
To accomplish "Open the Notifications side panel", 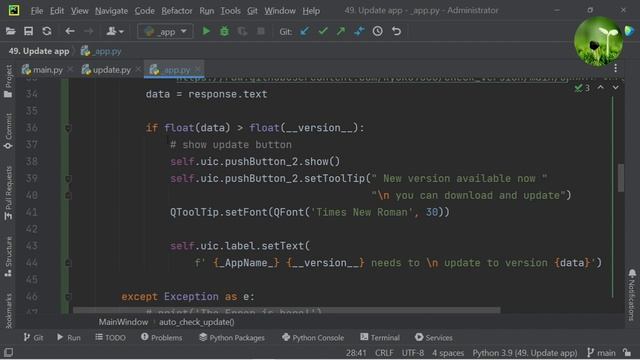I will 632,295.
